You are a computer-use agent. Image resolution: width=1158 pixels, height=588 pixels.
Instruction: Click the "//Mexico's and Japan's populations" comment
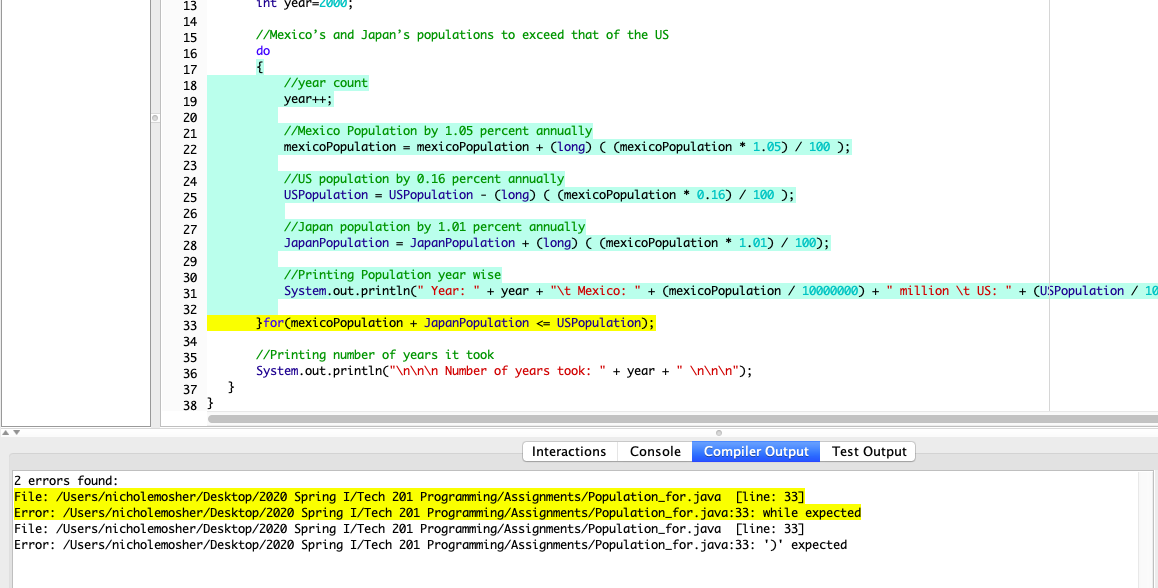(x=462, y=35)
